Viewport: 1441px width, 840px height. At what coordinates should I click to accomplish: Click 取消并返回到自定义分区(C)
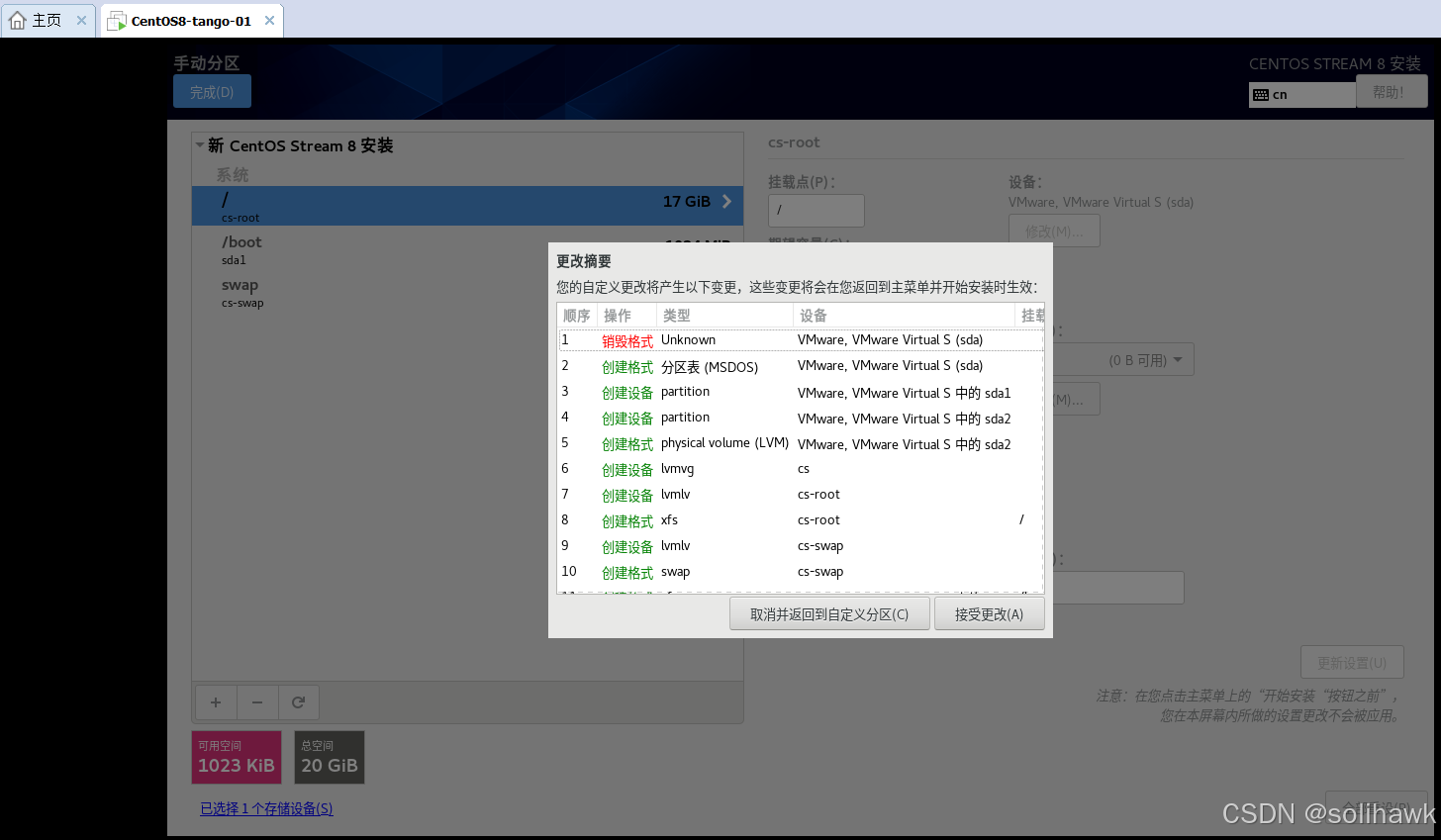[x=829, y=612]
